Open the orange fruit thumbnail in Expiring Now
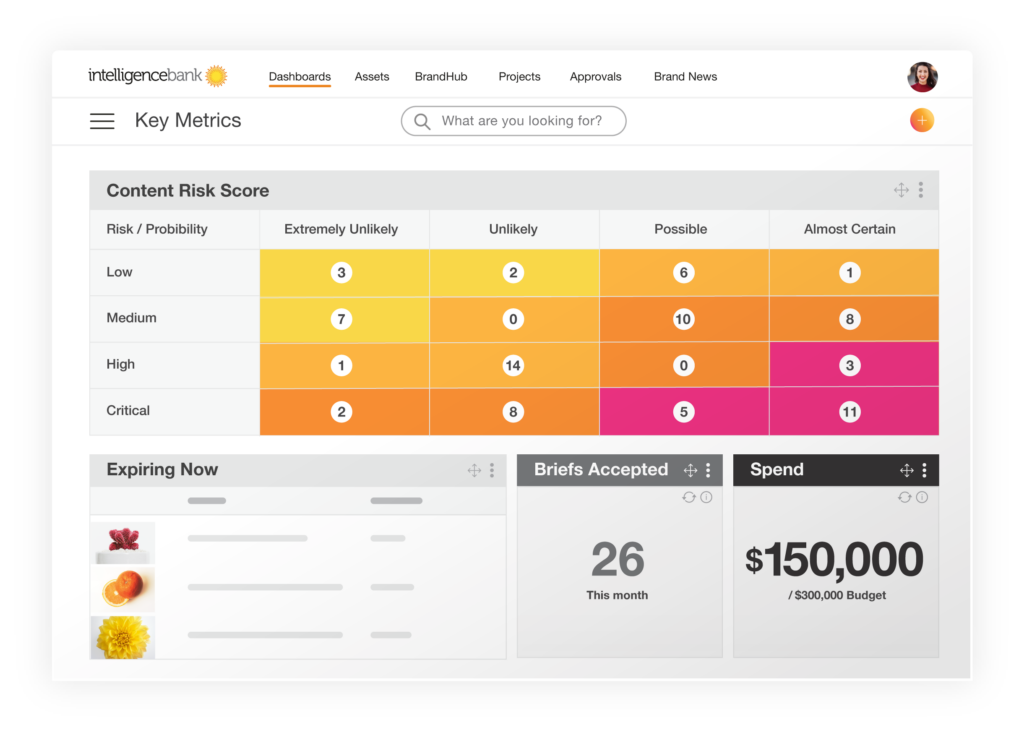 click(x=123, y=590)
